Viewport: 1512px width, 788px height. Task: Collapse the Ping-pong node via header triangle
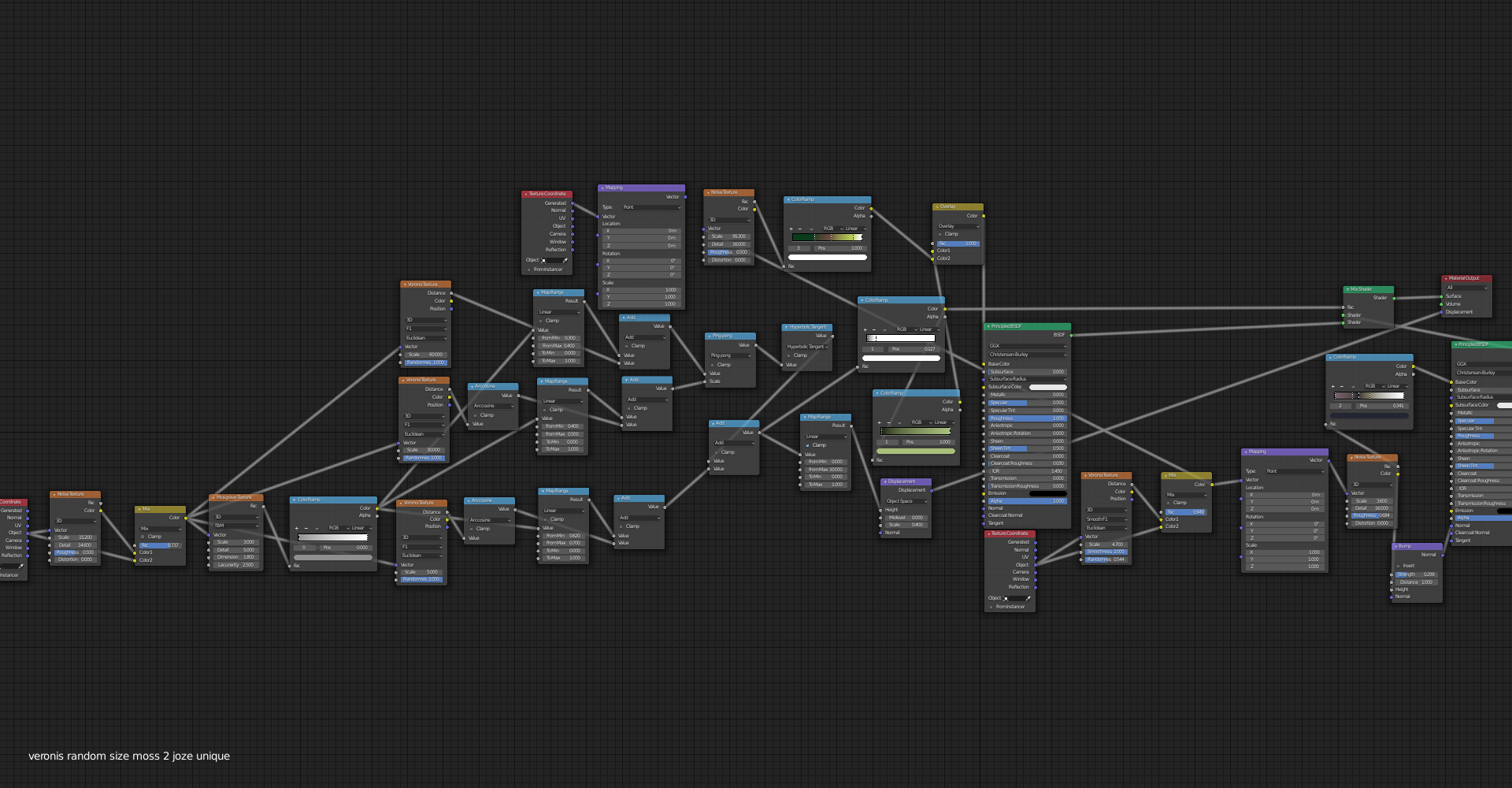(709, 336)
